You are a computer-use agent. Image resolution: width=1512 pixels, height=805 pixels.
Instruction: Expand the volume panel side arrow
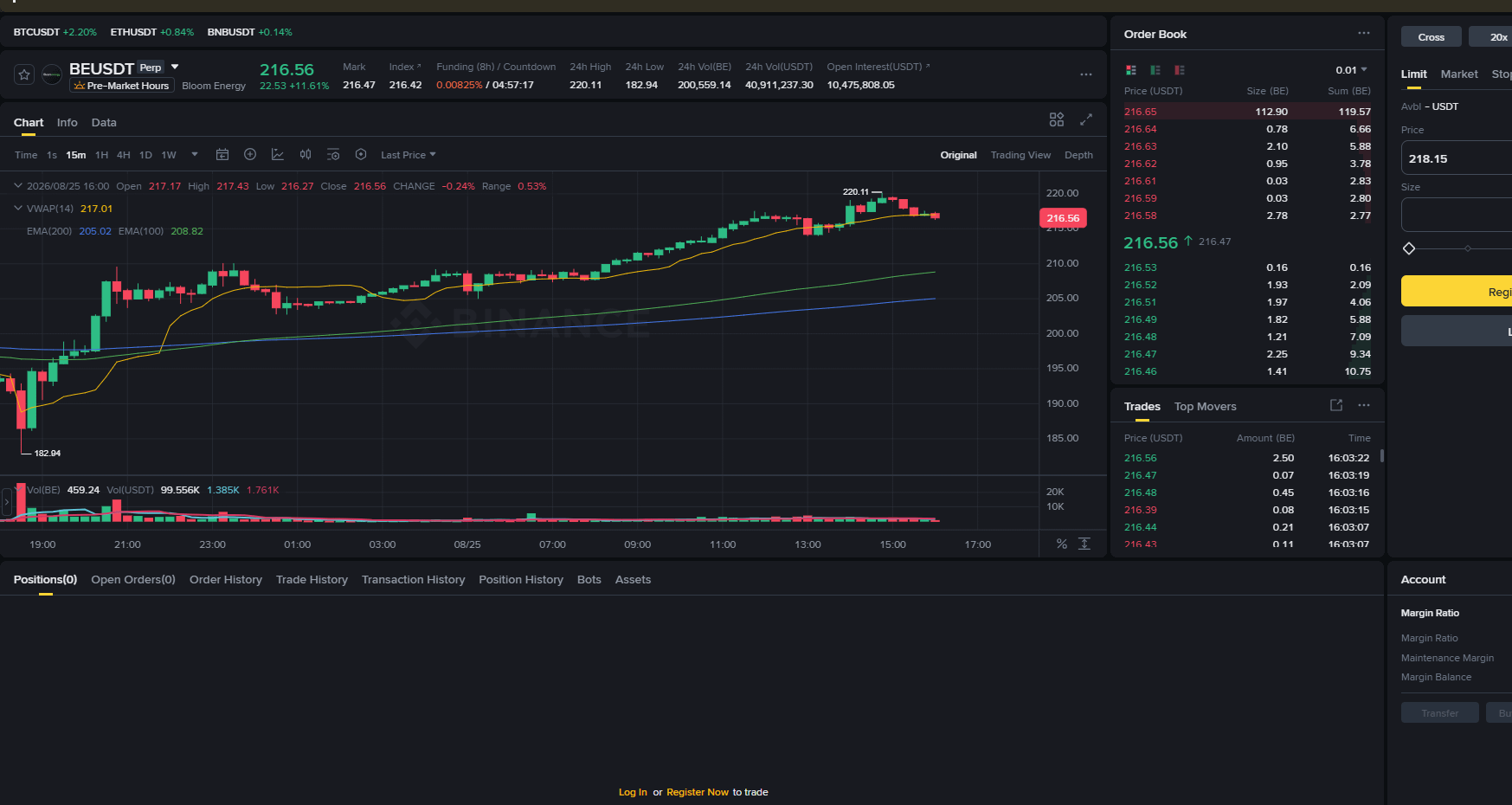[x=7, y=502]
